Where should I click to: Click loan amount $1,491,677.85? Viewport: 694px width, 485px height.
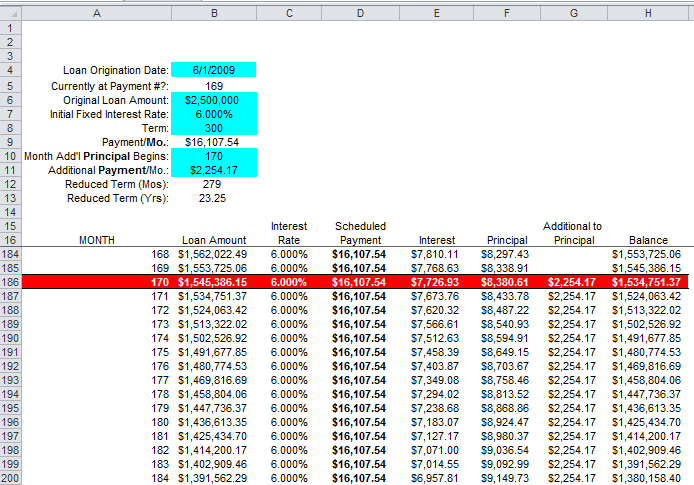[x=212, y=352]
